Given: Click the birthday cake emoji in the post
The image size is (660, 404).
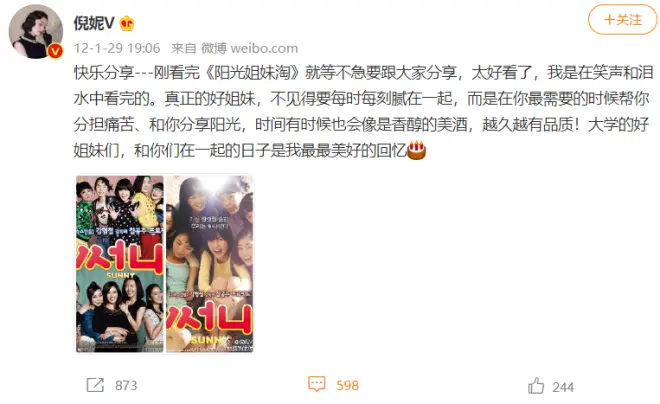Looking at the screenshot, I should coord(417,150).
